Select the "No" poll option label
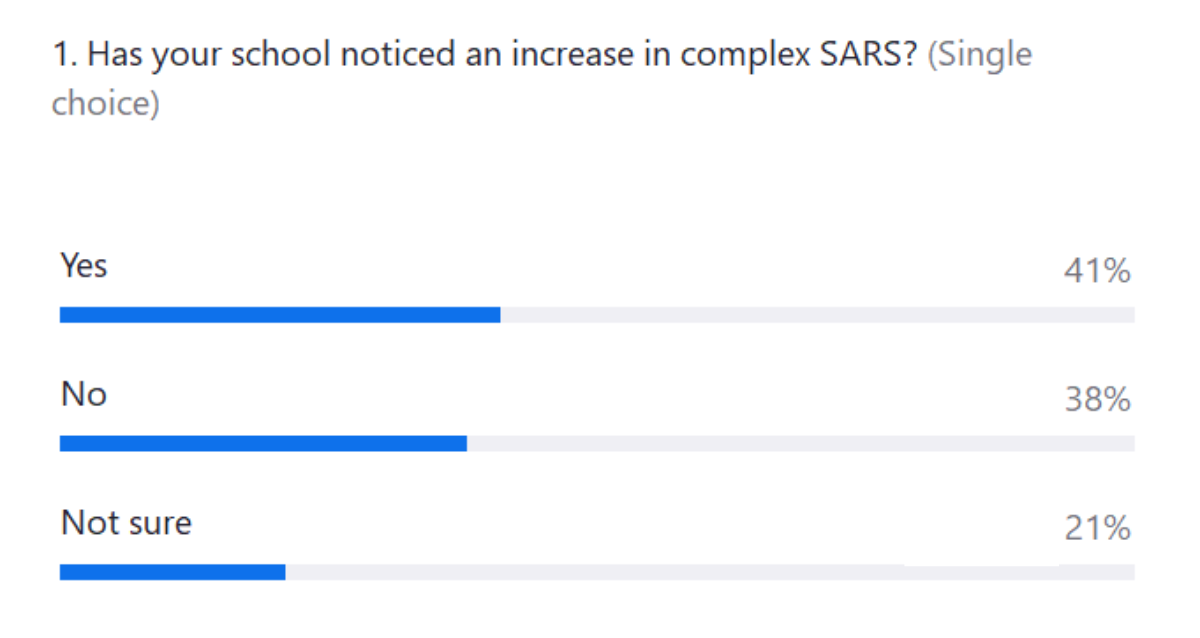Image resolution: width=1200 pixels, height=638 pixels. coord(84,395)
